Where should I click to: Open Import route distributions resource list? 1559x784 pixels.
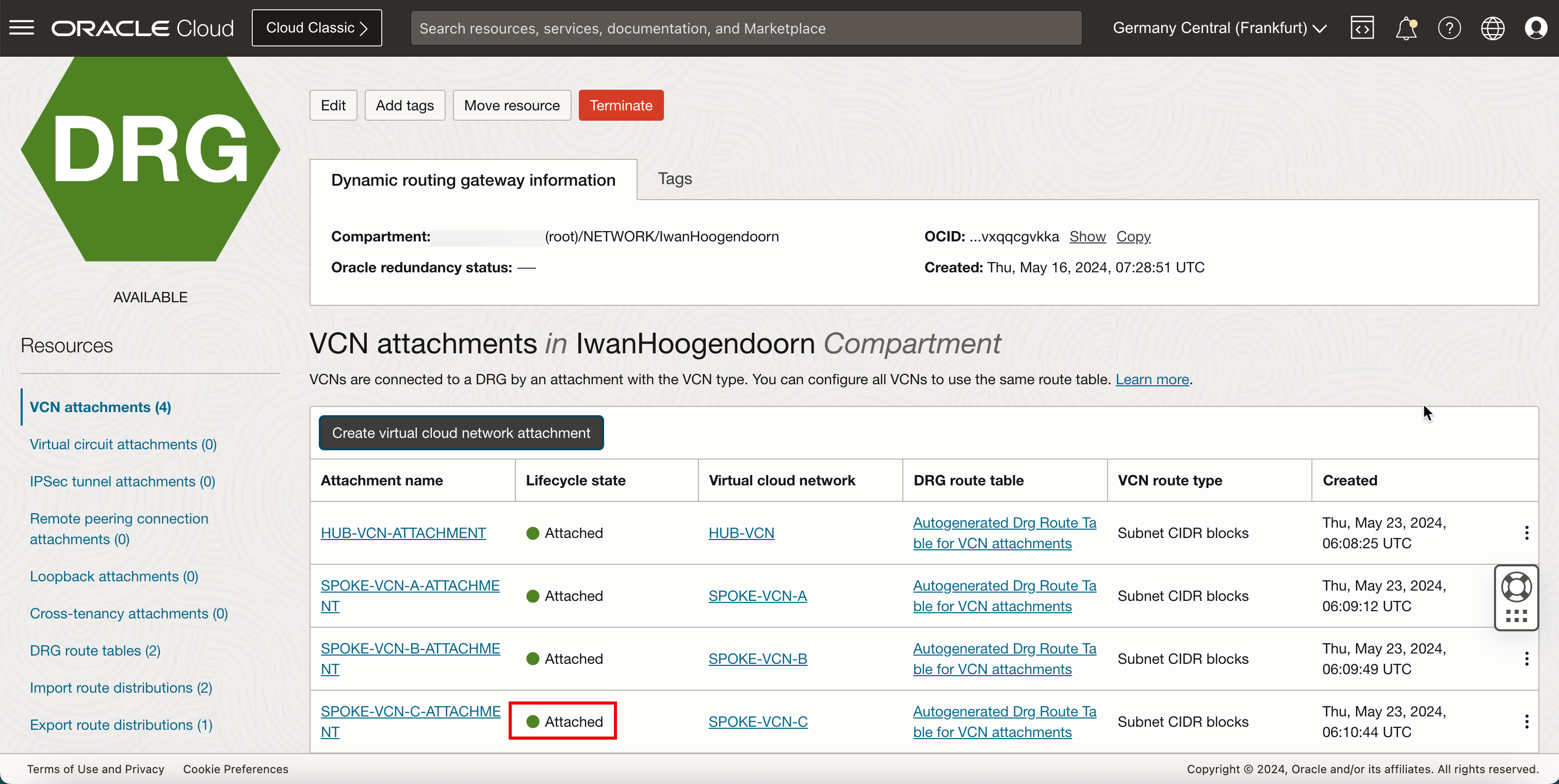tap(120, 688)
